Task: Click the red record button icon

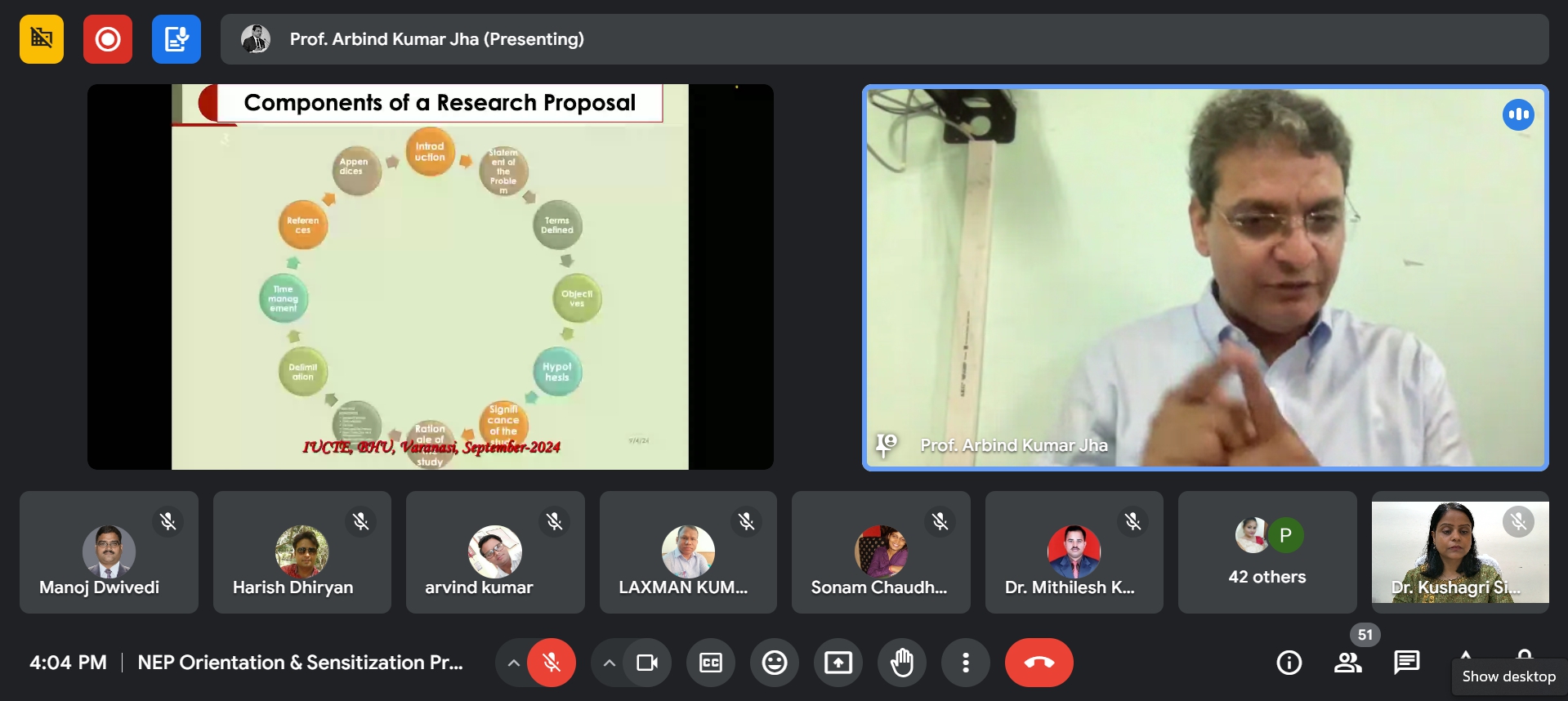Action: [x=108, y=39]
